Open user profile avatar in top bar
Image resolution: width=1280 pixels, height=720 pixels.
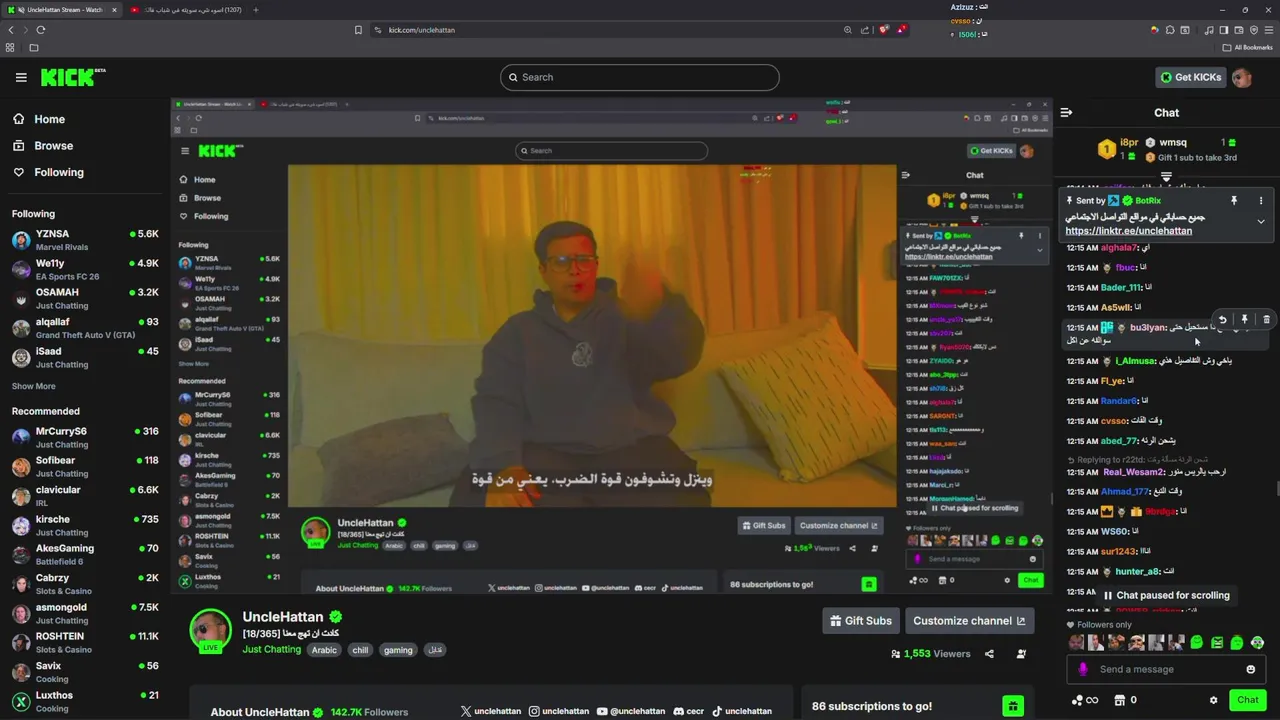(x=1242, y=77)
